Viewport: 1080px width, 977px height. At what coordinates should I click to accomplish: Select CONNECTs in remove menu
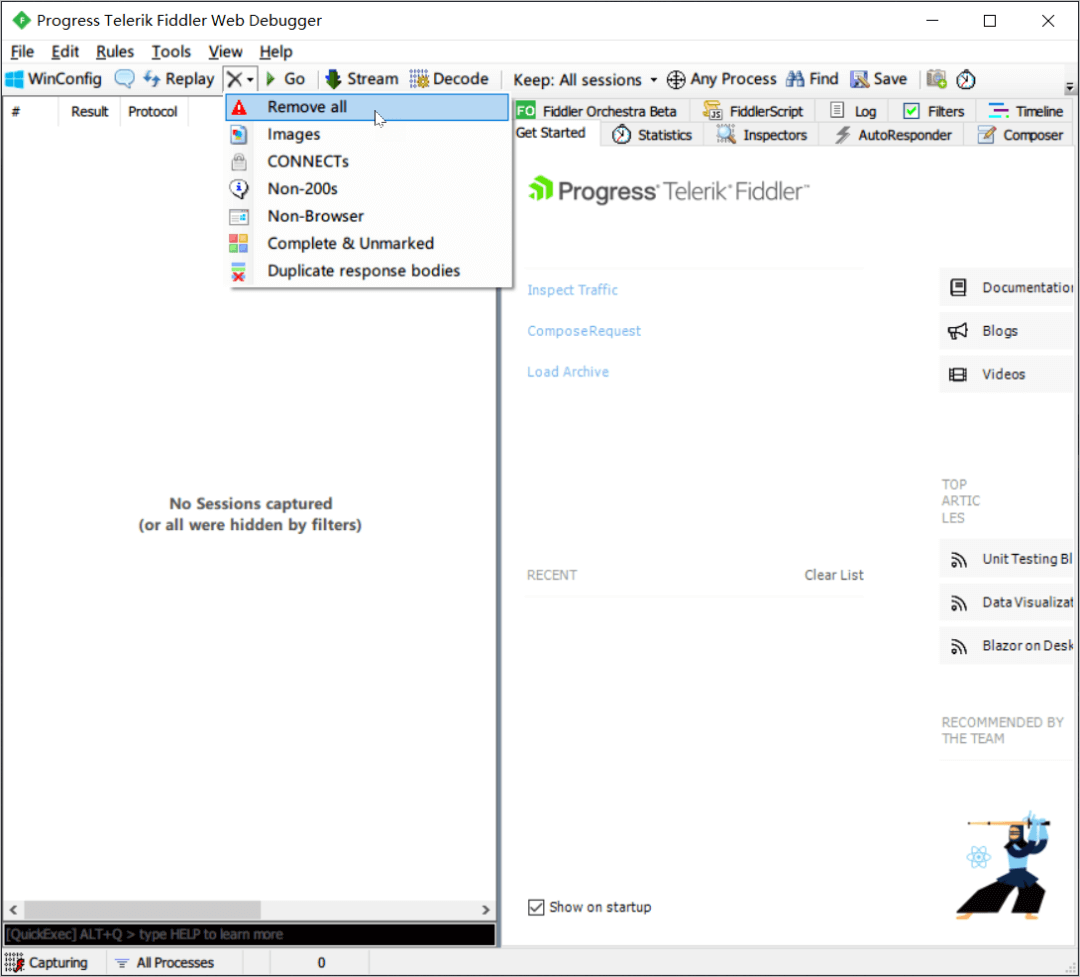pos(367,161)
